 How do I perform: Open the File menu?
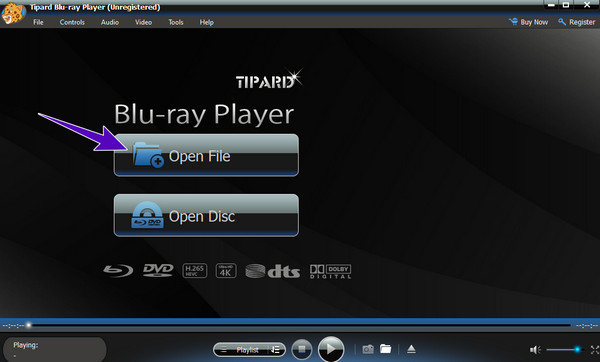click(x=38, y=22)
